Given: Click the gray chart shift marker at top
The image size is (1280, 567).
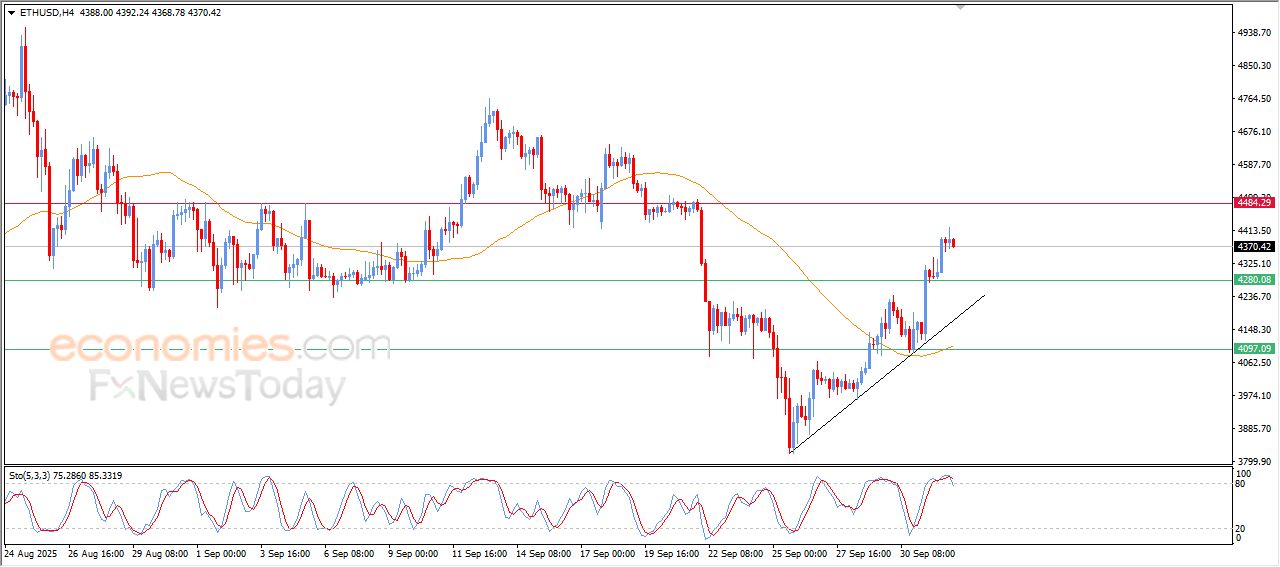Looking at the screenshot, I should point(961,7).
